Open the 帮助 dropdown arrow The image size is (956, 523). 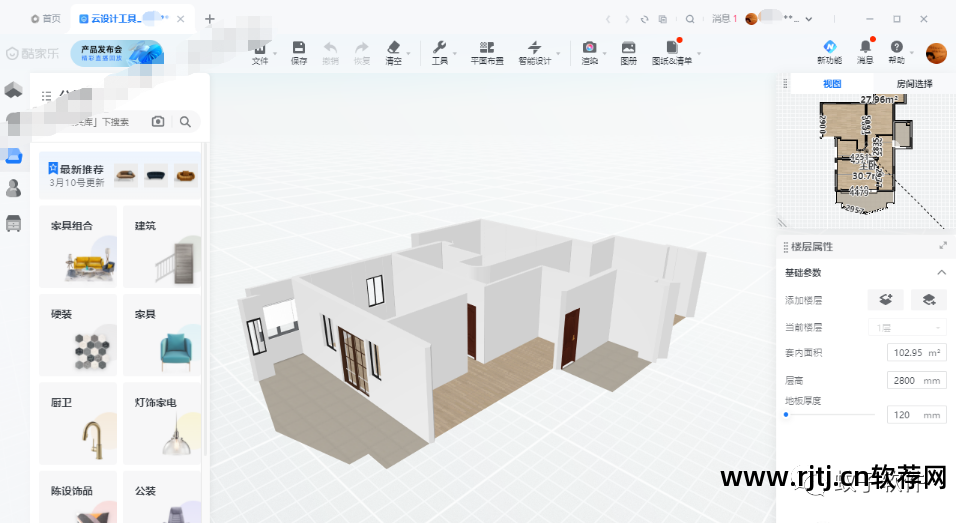(x=911, y=54)
